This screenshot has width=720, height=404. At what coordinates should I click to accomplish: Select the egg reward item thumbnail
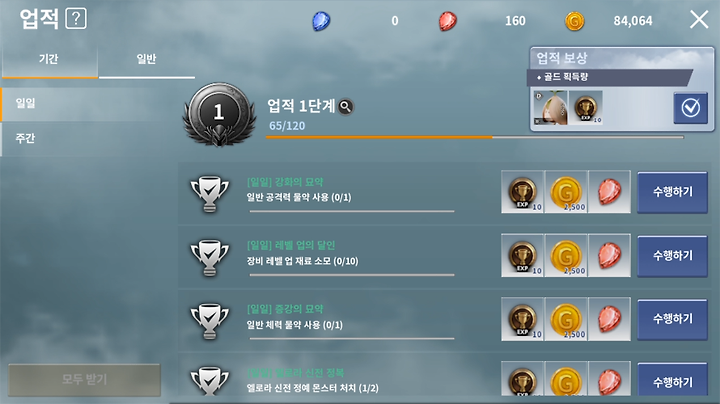pyautogui.click(x=551, y=108)
